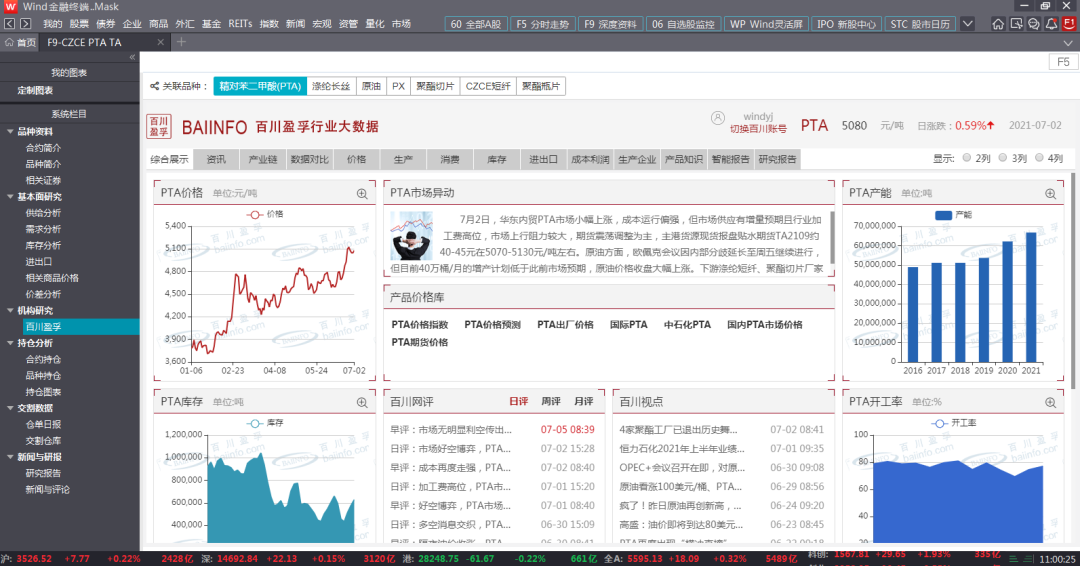Image resolution: width=1080 pixels, height=566 pixels.
Task: Open the PTA价格指数 link
Action: point(419,324)
